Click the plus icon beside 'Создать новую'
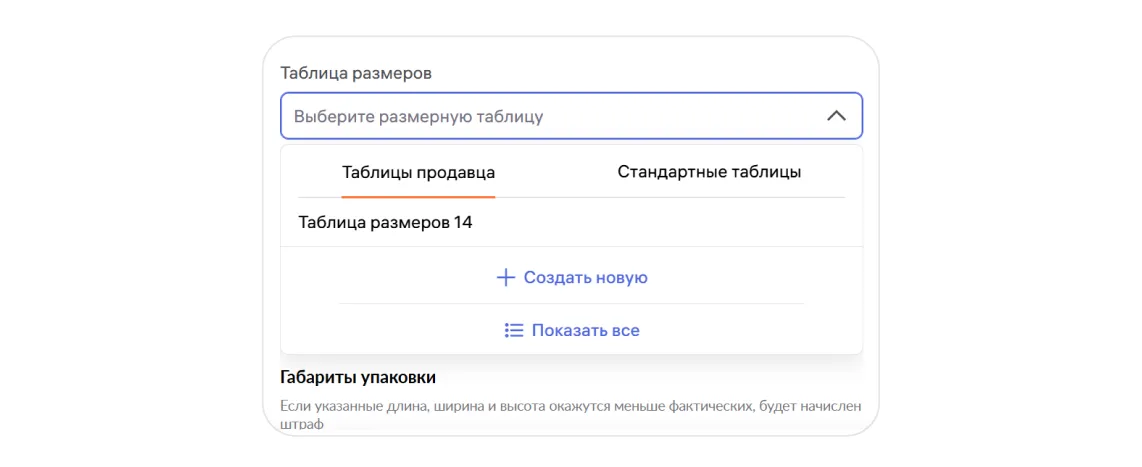This screenshot has width=1142, height=467. tap(506, 278)
